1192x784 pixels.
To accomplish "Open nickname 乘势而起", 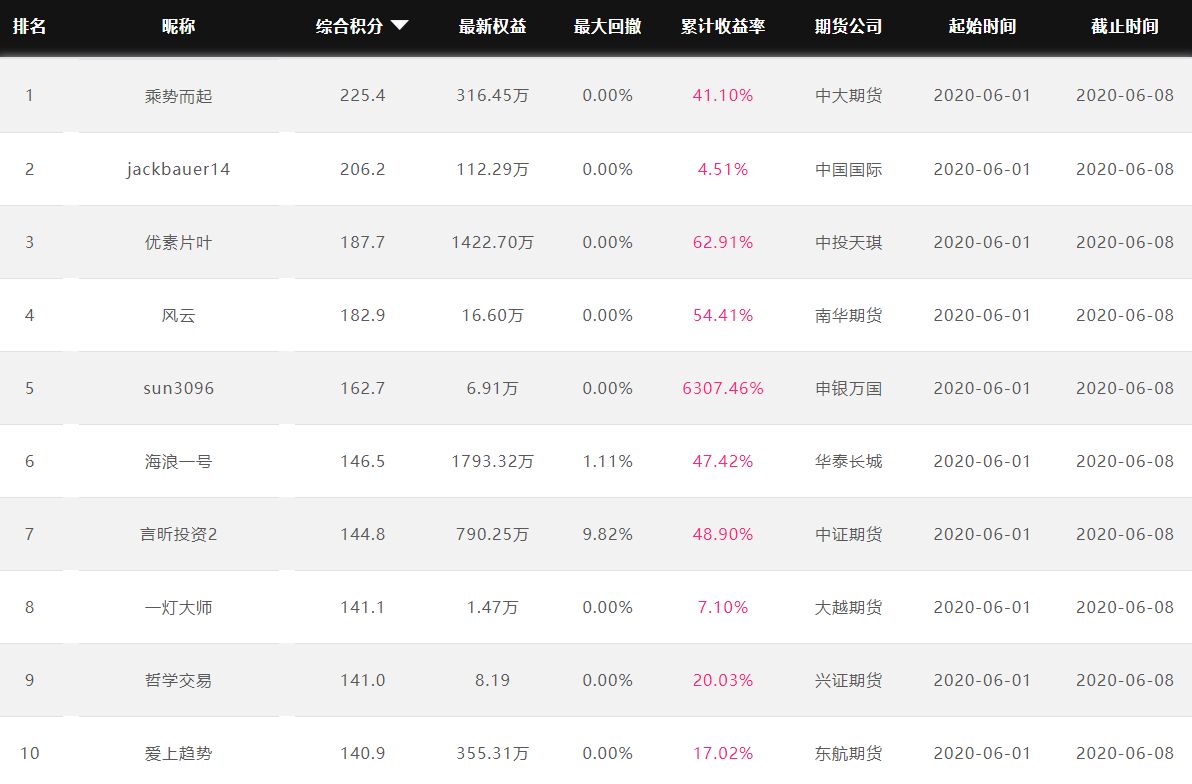I will click(x=179, y=97).
